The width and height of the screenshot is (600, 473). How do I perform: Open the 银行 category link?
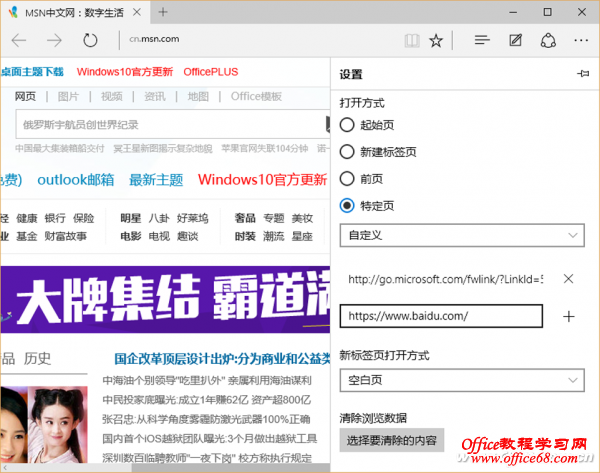[x=55, y=218]
